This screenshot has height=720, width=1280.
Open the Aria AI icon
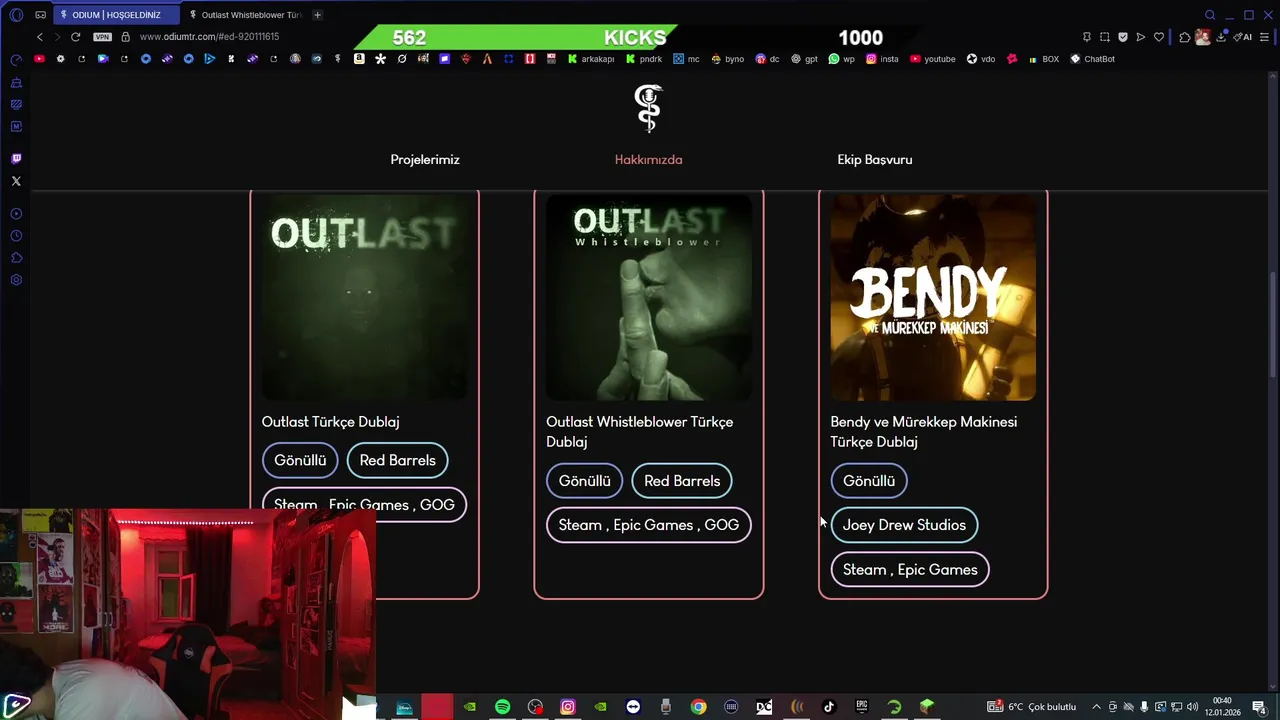1243,37
